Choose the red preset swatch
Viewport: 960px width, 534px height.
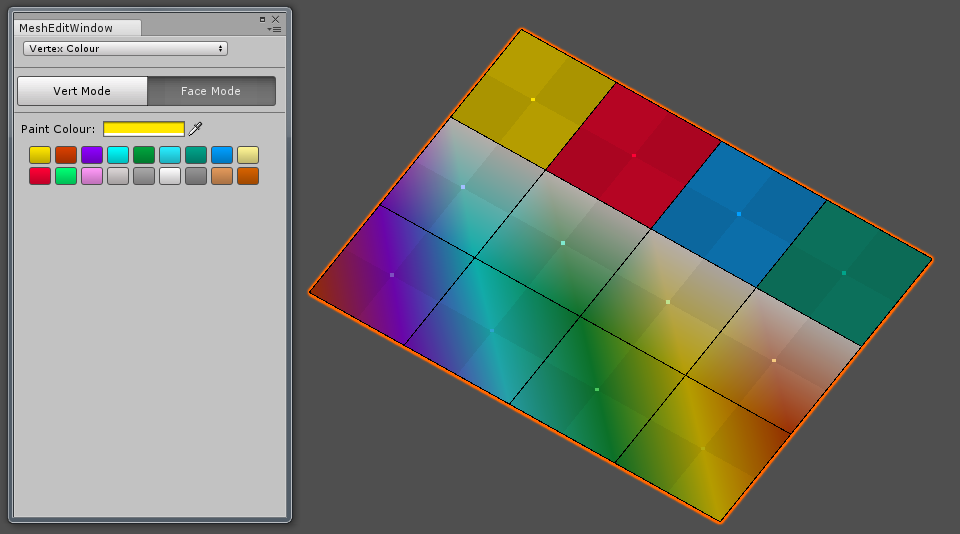click(40, 176)
